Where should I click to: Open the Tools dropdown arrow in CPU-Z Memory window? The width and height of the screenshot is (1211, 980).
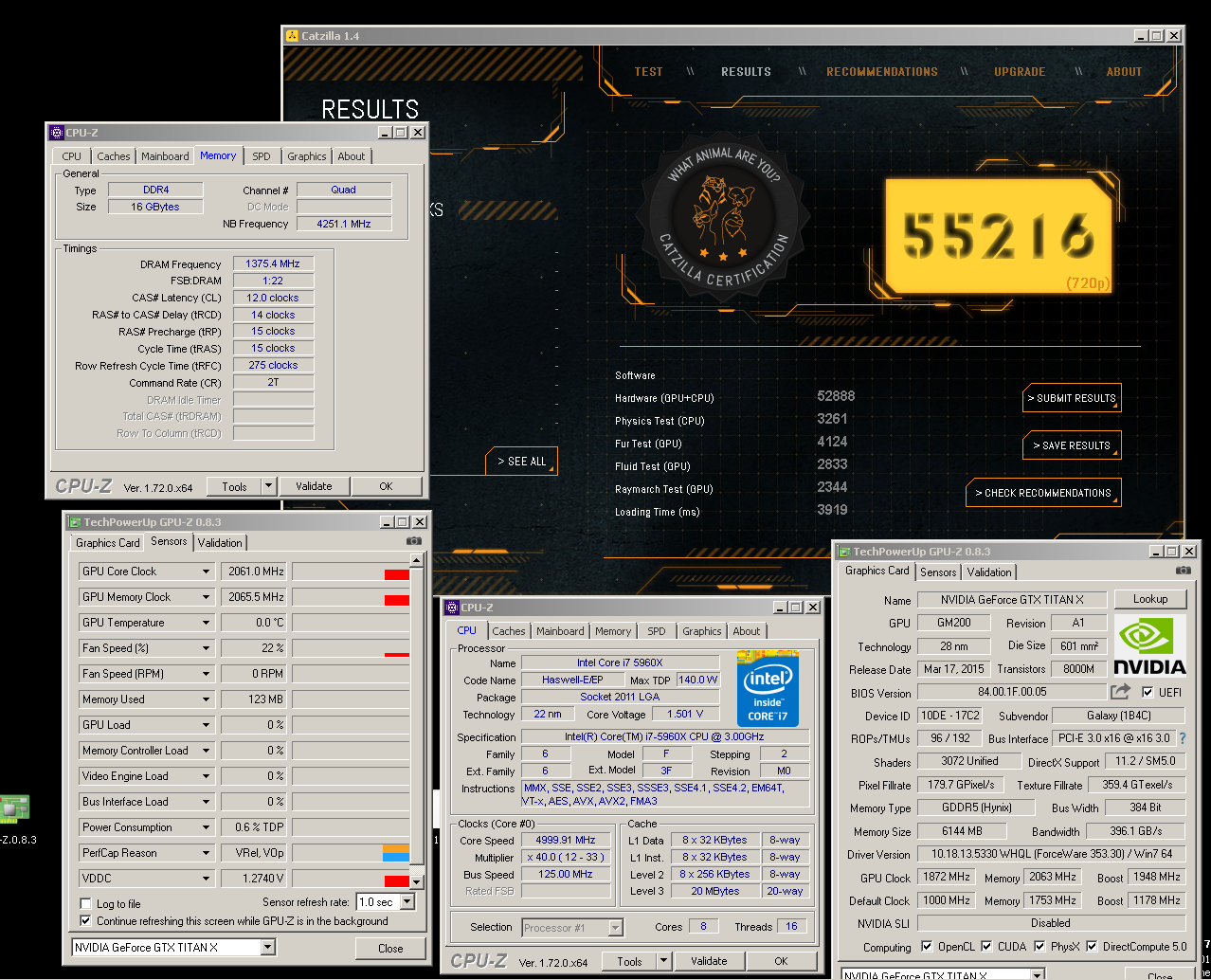269,486
